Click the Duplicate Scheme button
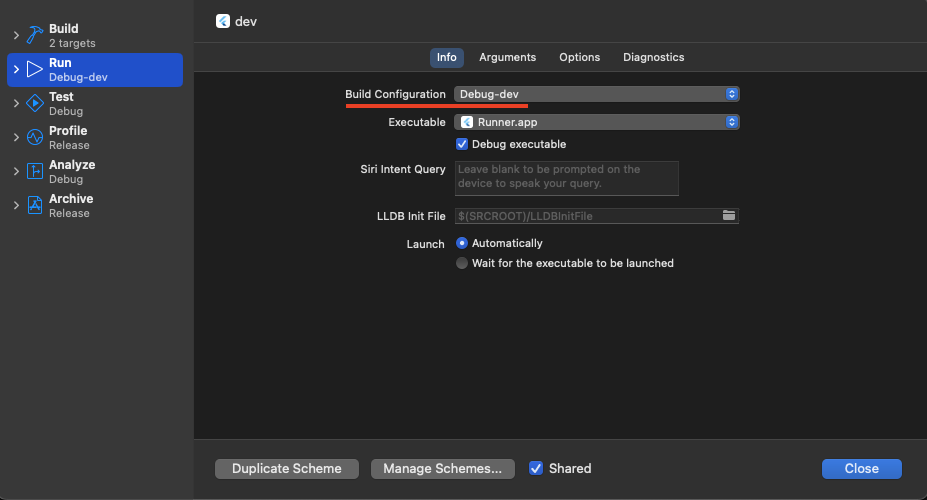This screenshot has height=500, width=927. point(287,469)
